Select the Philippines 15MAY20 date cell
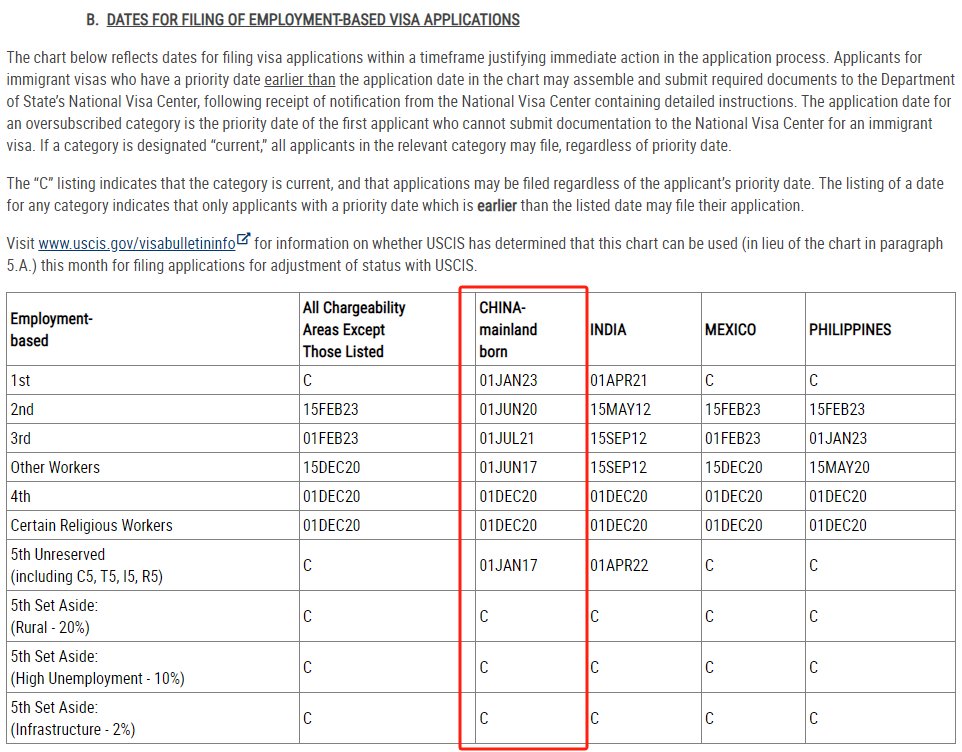 pyautogui.click(x=837, y=468)
